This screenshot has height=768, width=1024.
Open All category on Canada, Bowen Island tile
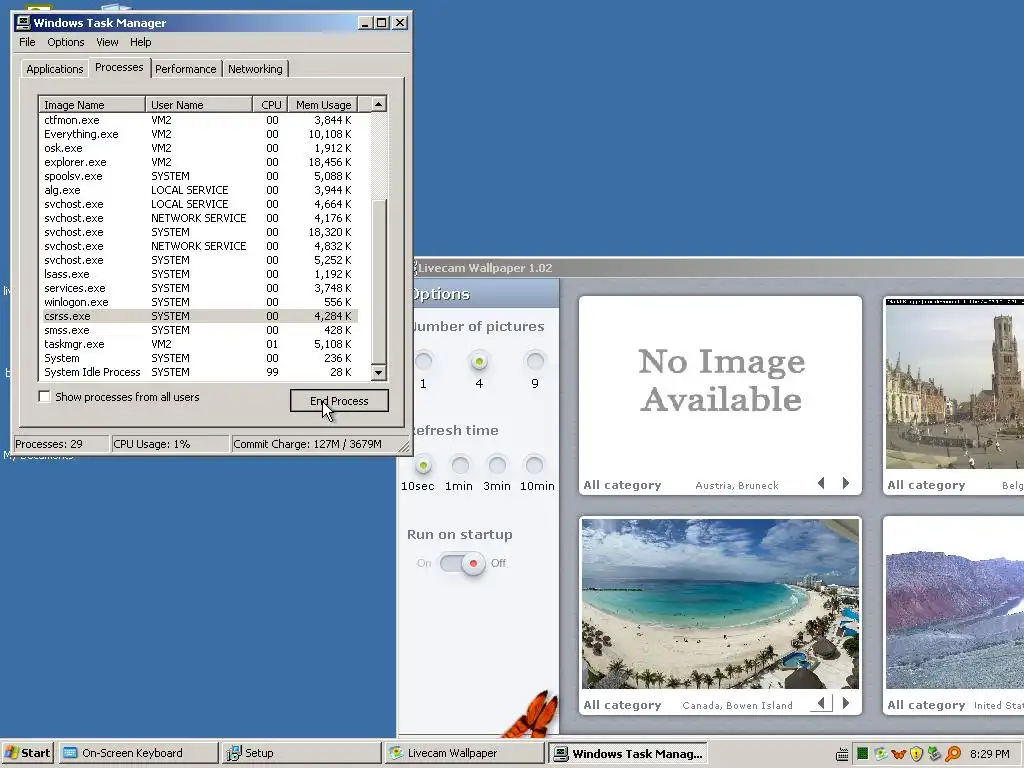622,705
